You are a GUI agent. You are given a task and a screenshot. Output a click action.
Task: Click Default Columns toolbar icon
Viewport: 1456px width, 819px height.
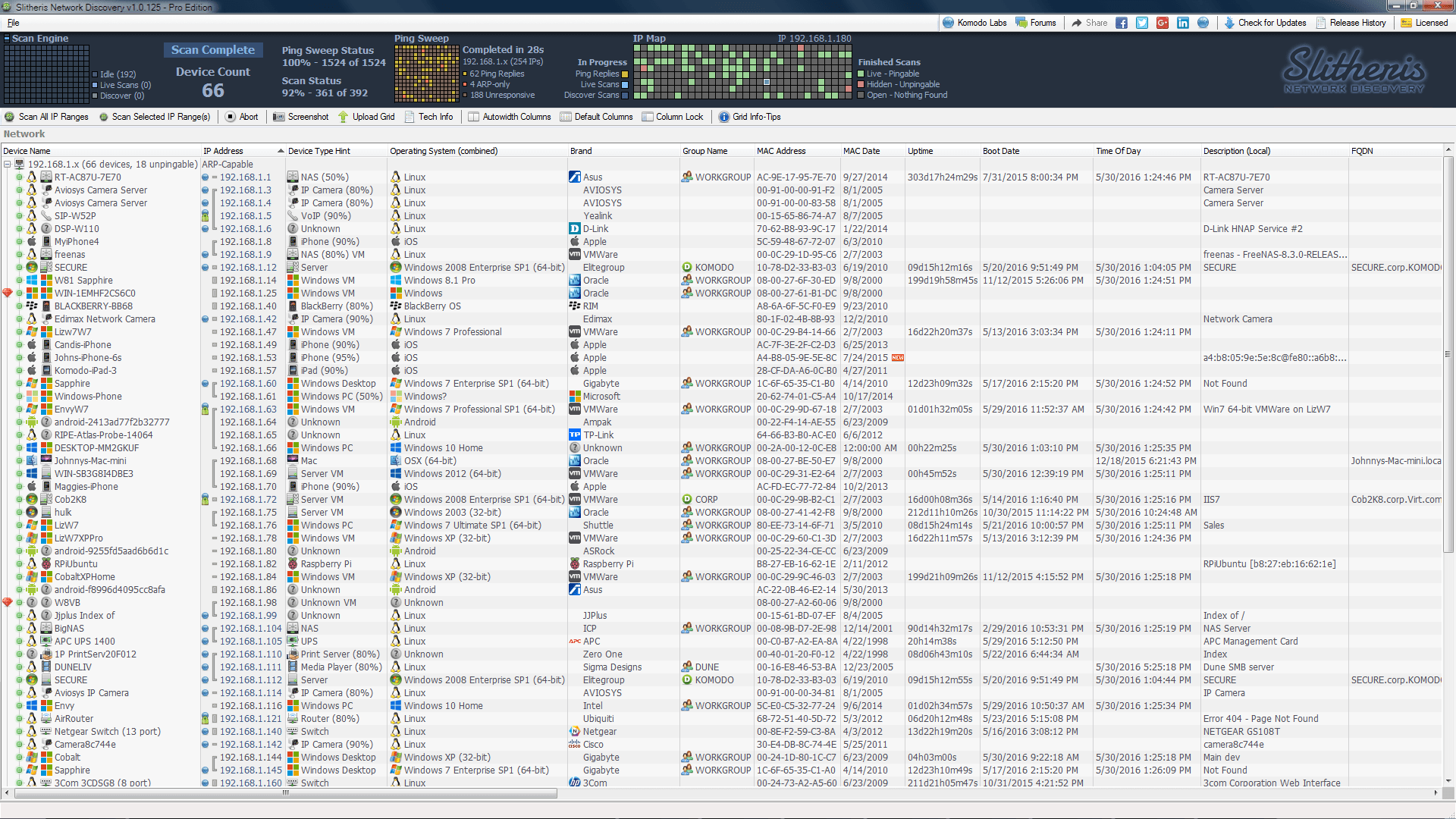pos(566,117)
